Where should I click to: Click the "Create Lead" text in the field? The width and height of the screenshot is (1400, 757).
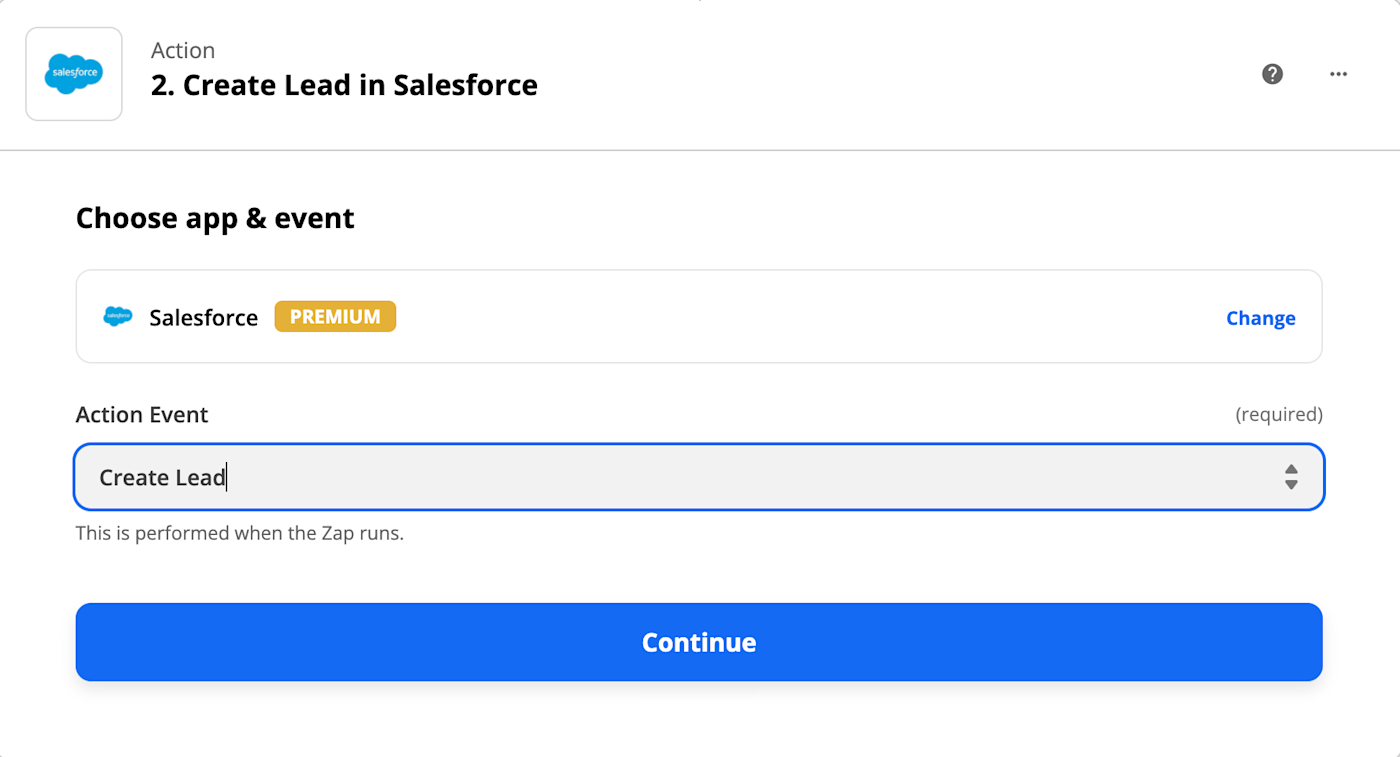click(x=162, y=477)
